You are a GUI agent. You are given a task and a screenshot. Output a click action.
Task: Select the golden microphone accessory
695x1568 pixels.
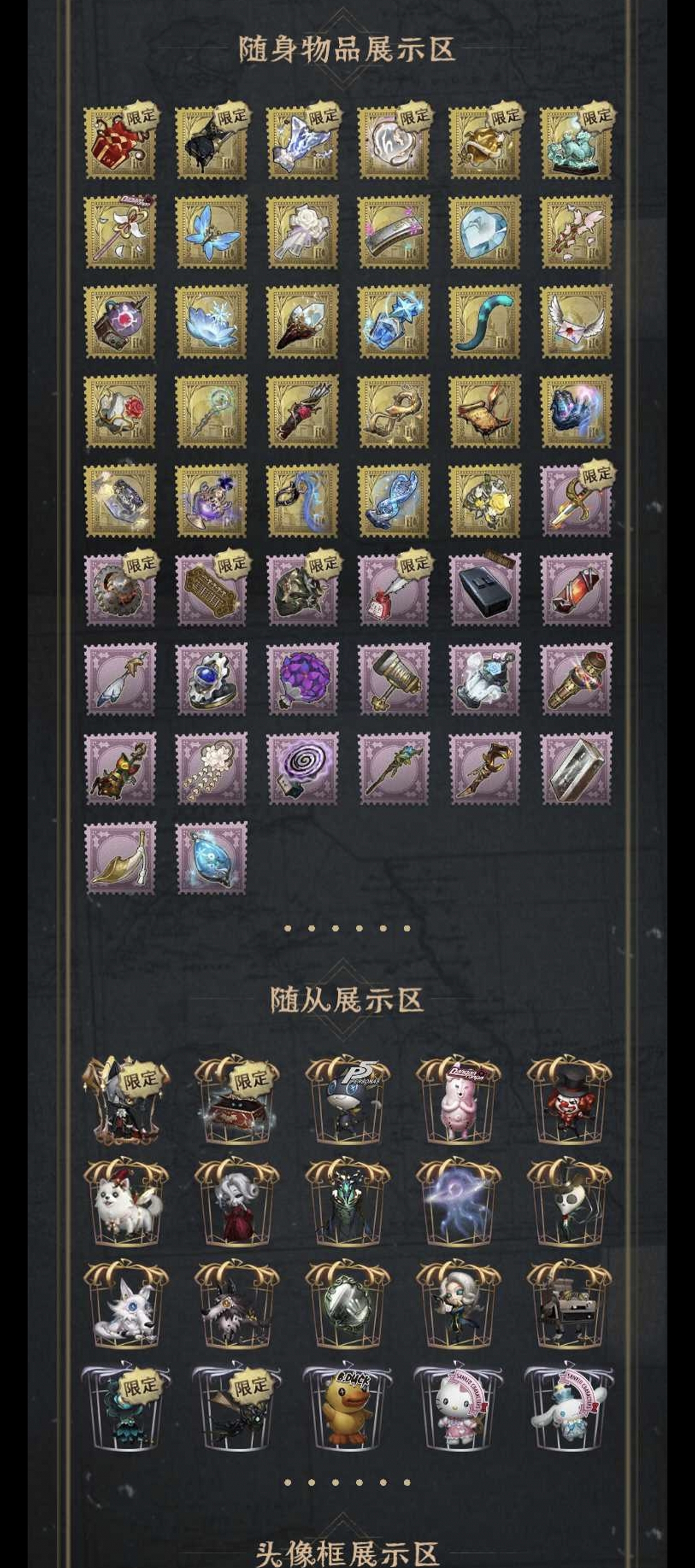[577, 679]
